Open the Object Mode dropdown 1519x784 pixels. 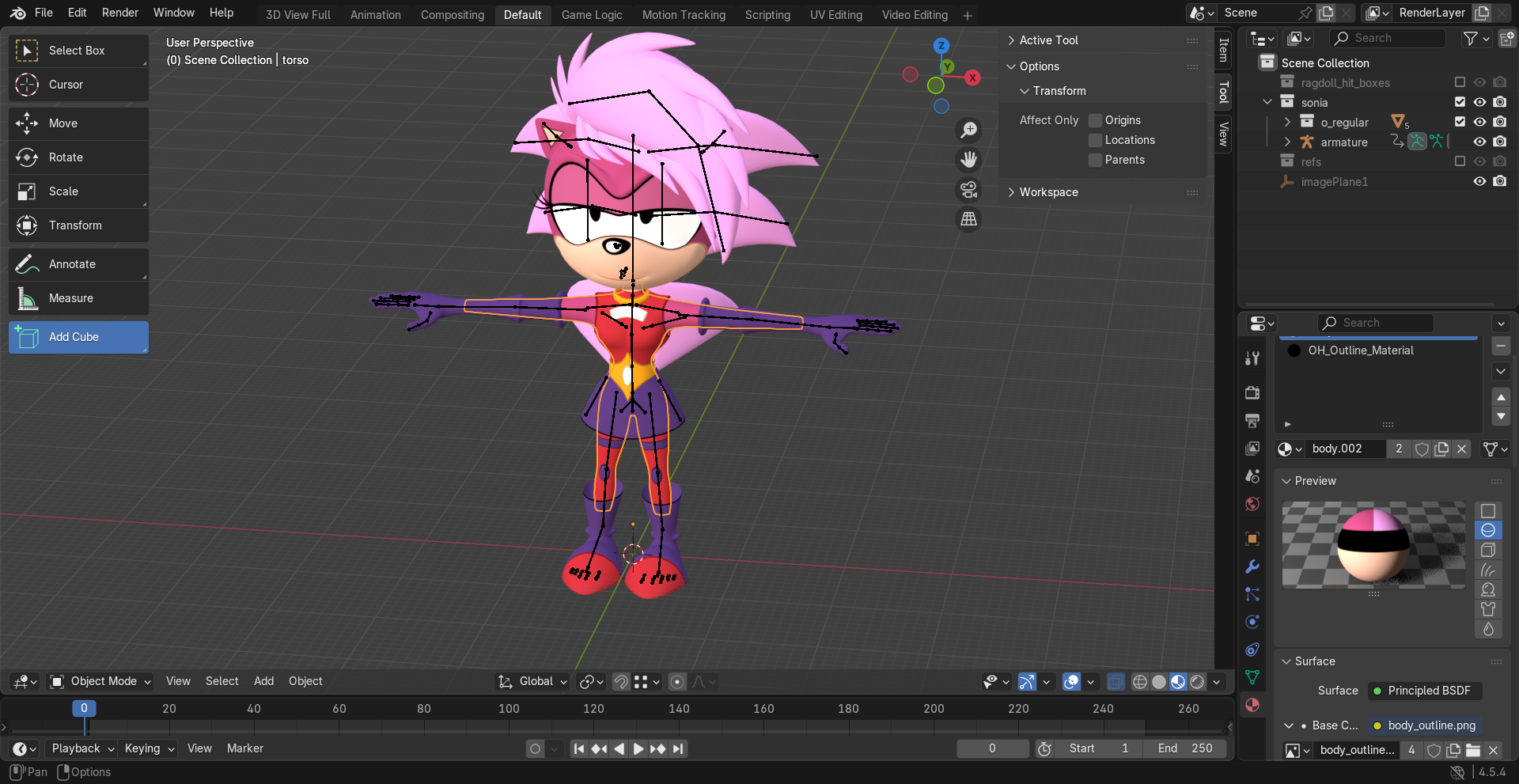[x=100, y=681]
